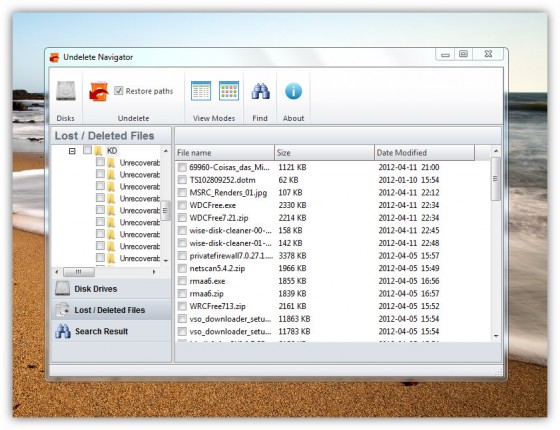
Task: Check the KD folder checkbox
Action: pyautogui.click(x=87, y=150)
